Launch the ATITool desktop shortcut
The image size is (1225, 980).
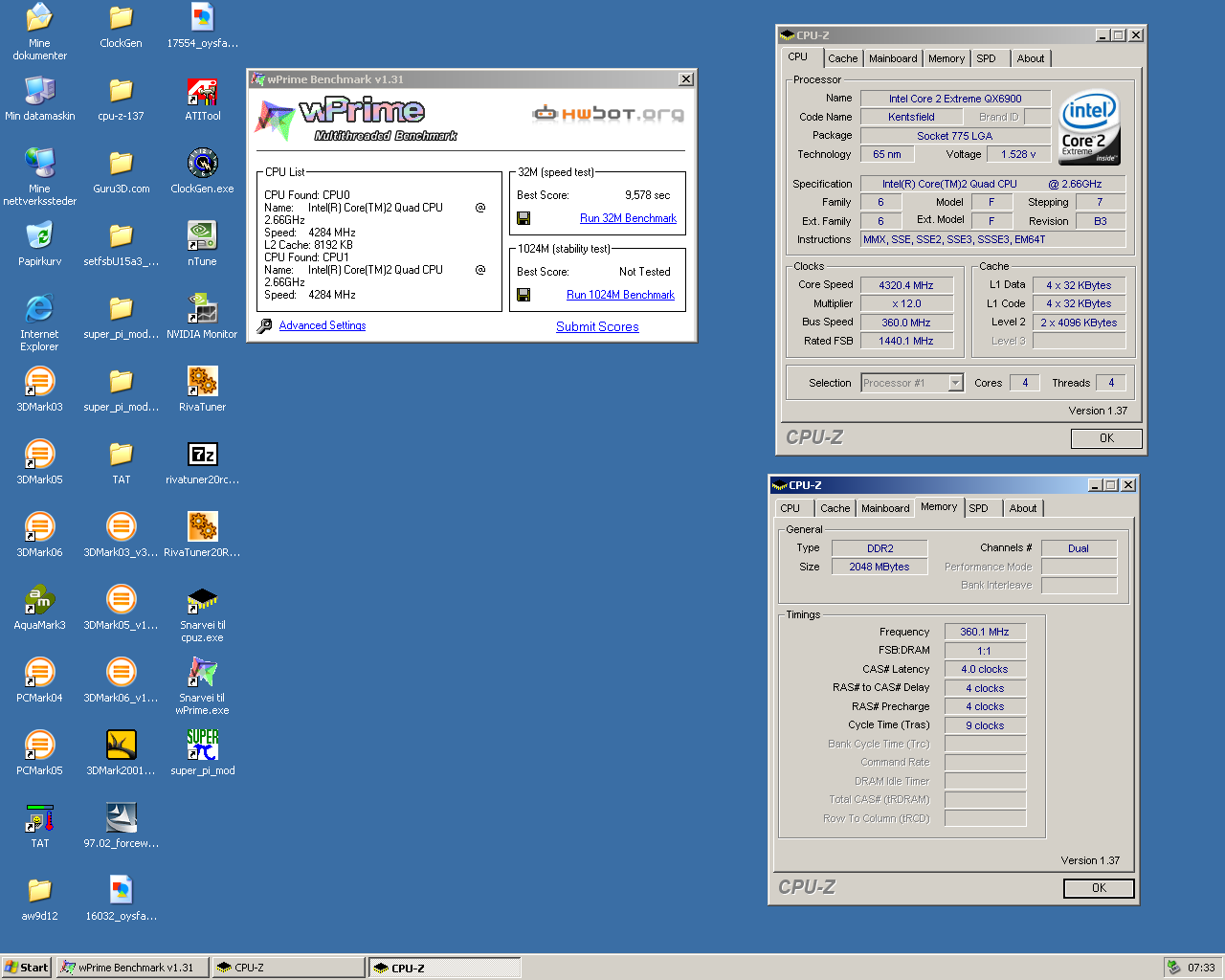(202, 100)
